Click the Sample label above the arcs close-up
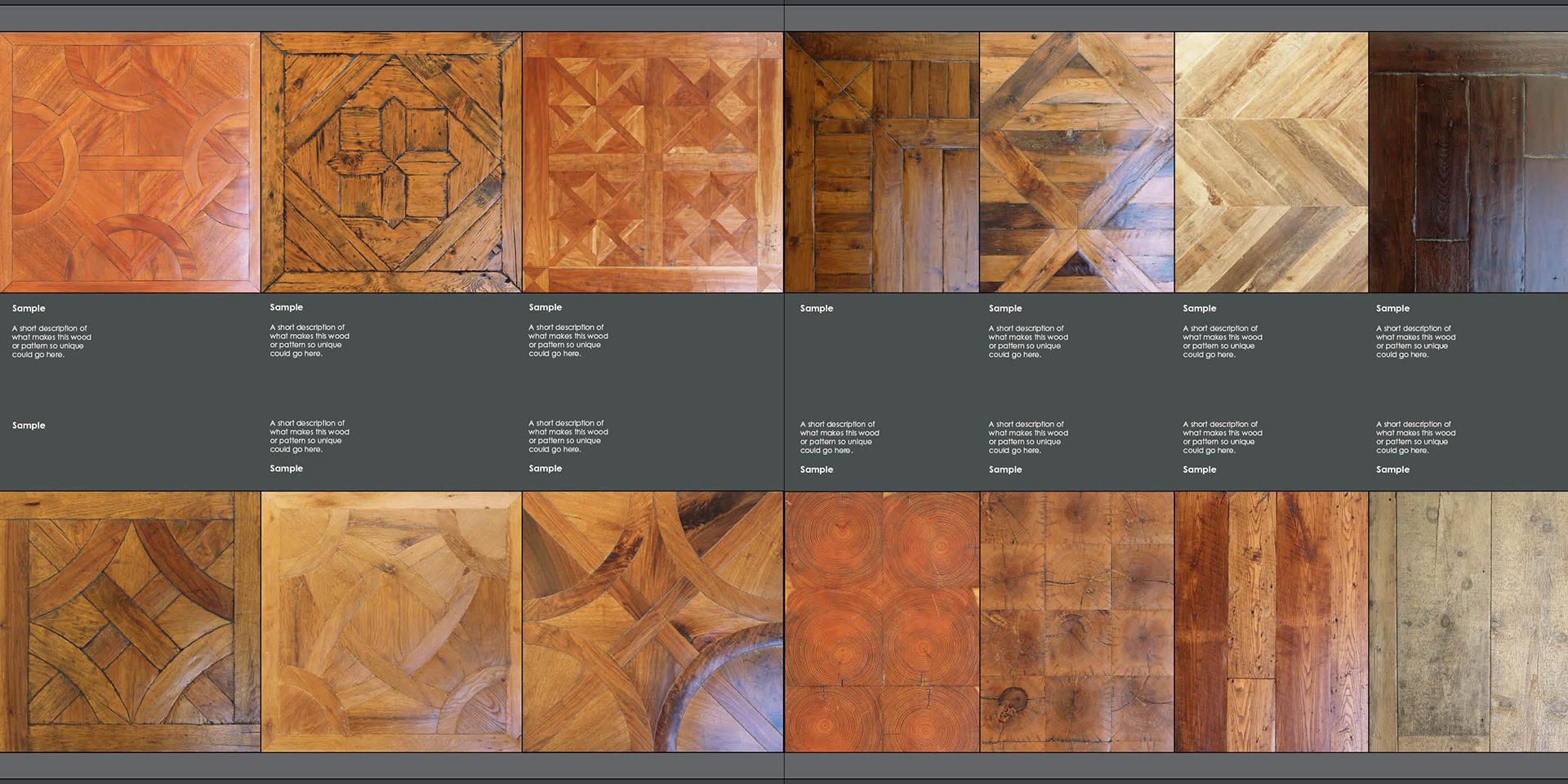 point(546,469)
